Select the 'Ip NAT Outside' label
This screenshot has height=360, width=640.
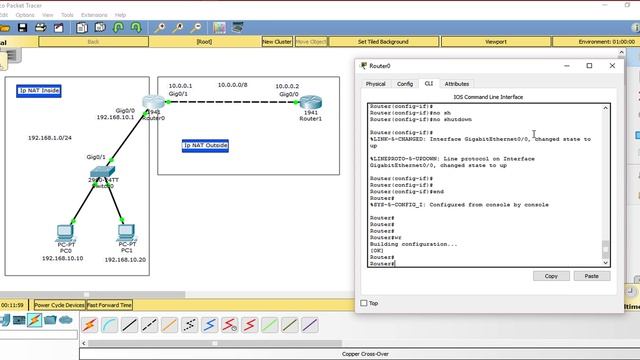click(205, 145)
